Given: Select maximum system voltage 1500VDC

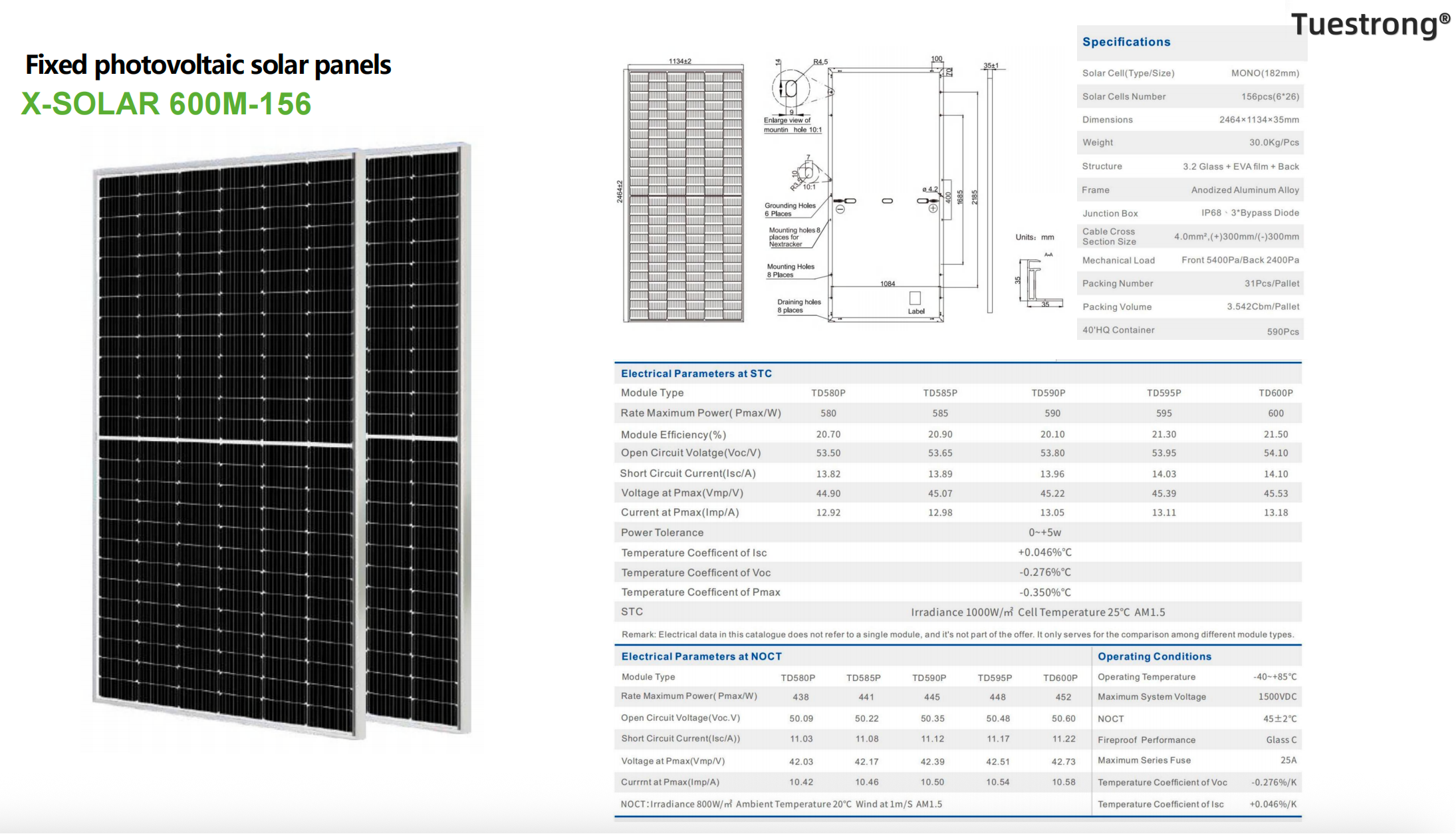Looking at the screenshot, I should point(1277,697).
